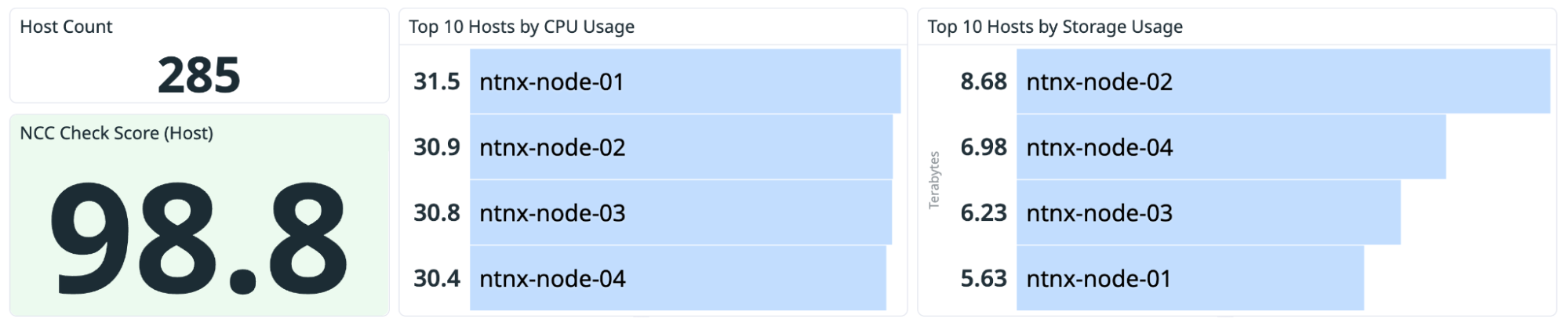The width and height of the screenshot is (1568, 322).
Task: Click ntnx-node-02 bar in Storage Usage list
Action: 1282,81
